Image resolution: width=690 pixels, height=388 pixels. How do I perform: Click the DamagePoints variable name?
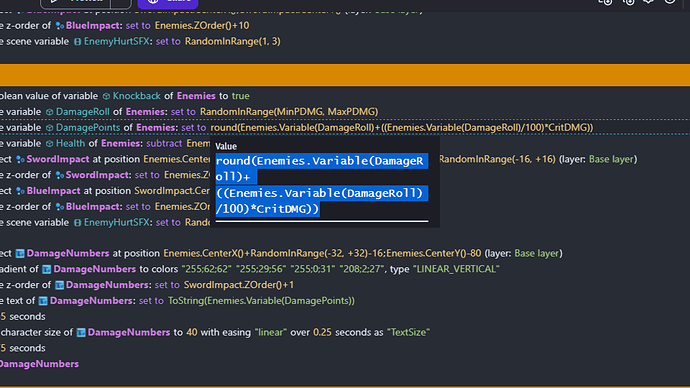click(88, 128)
